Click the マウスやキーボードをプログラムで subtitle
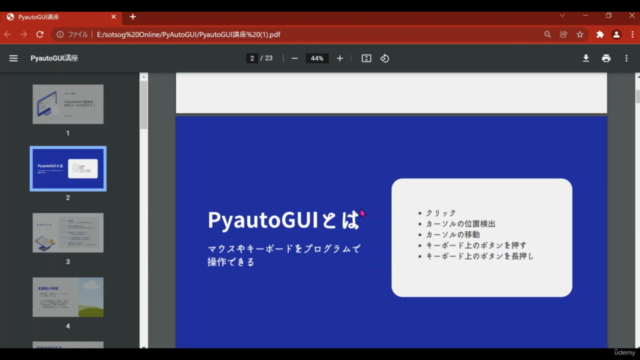Screen dimensions: 640x360 (284, 249)
